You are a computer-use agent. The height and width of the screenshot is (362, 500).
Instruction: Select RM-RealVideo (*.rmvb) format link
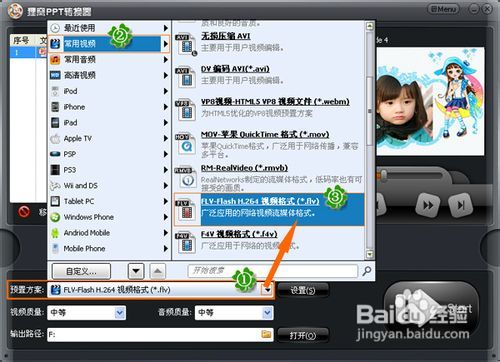click(x=244, y=168)
